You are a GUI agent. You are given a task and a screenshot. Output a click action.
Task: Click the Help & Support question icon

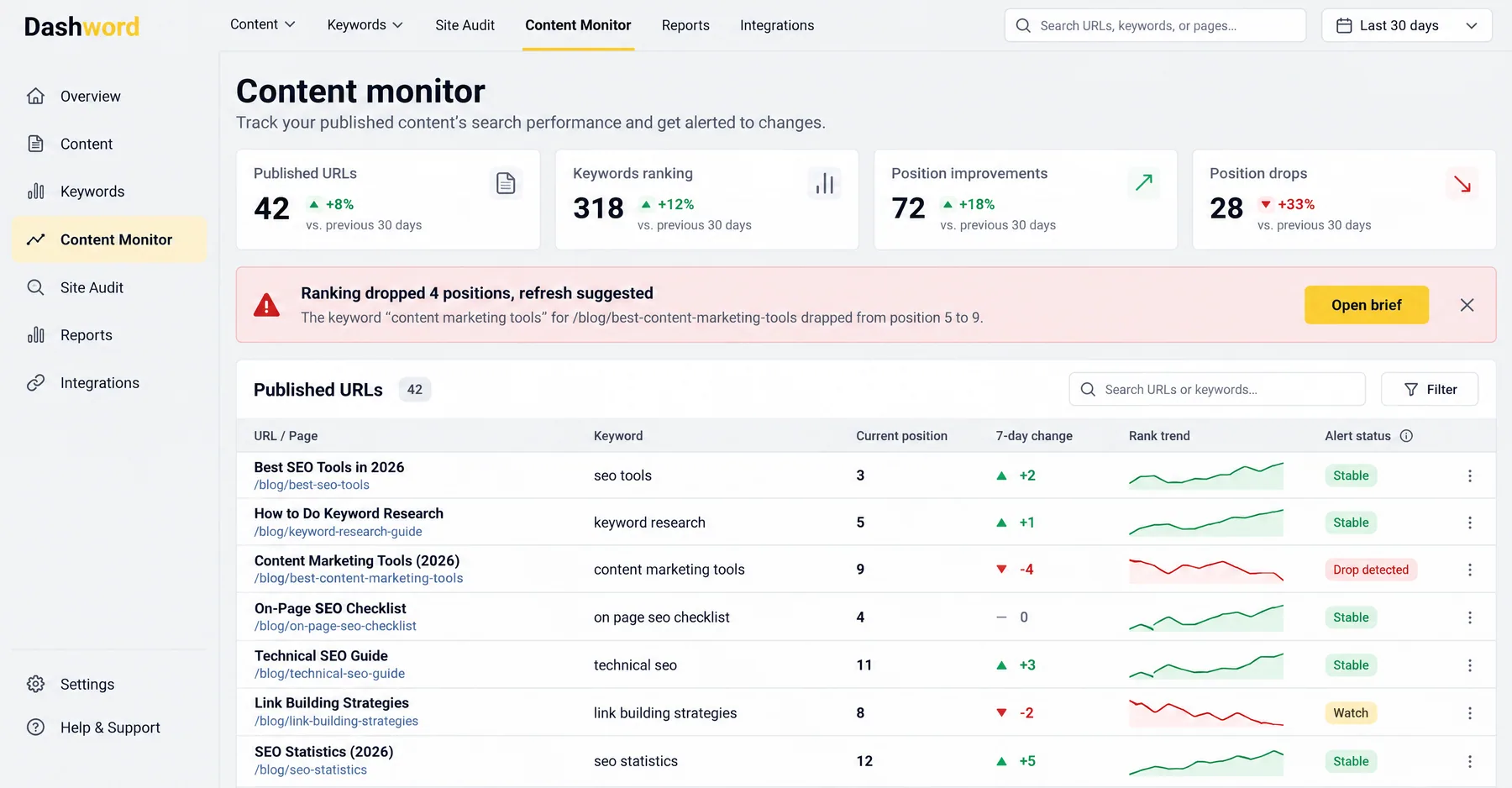pyautogui.click(x=35, y=728)
